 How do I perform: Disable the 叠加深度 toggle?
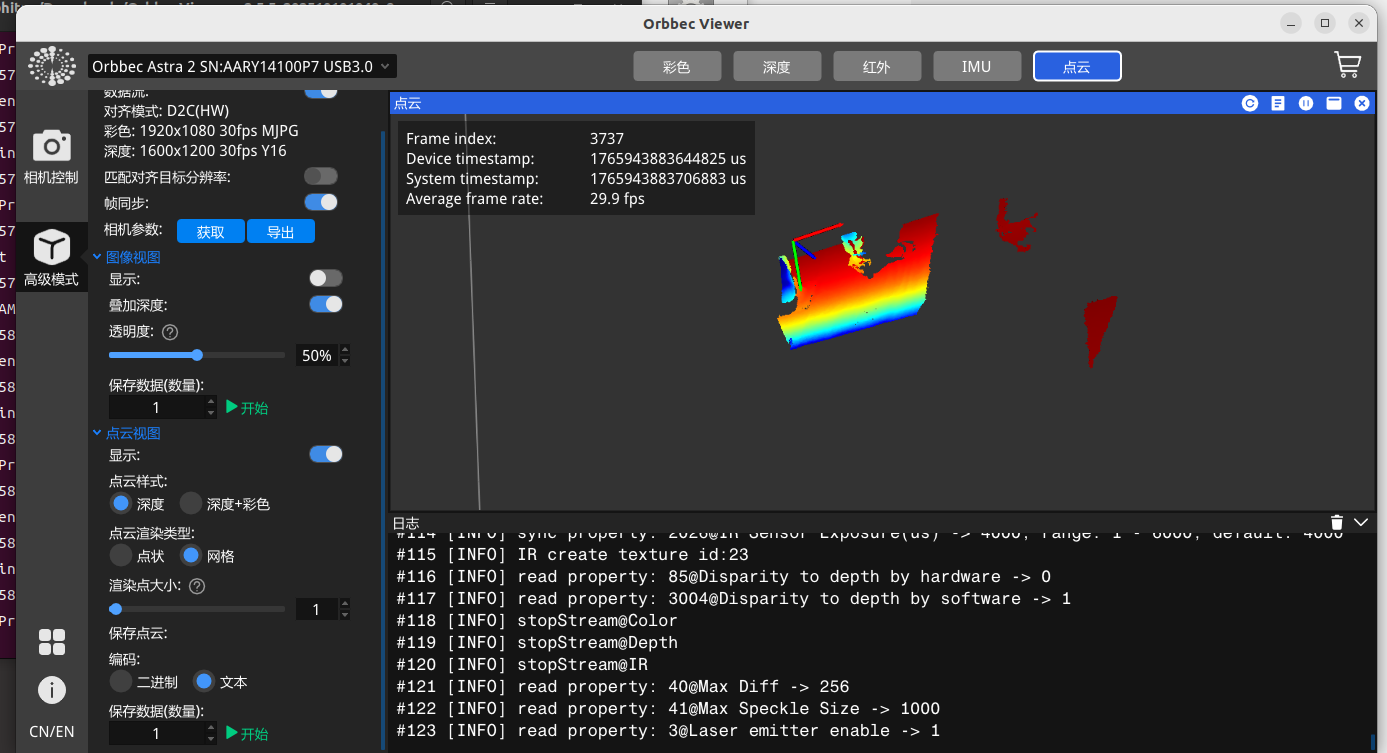click(x=326, y=304)
